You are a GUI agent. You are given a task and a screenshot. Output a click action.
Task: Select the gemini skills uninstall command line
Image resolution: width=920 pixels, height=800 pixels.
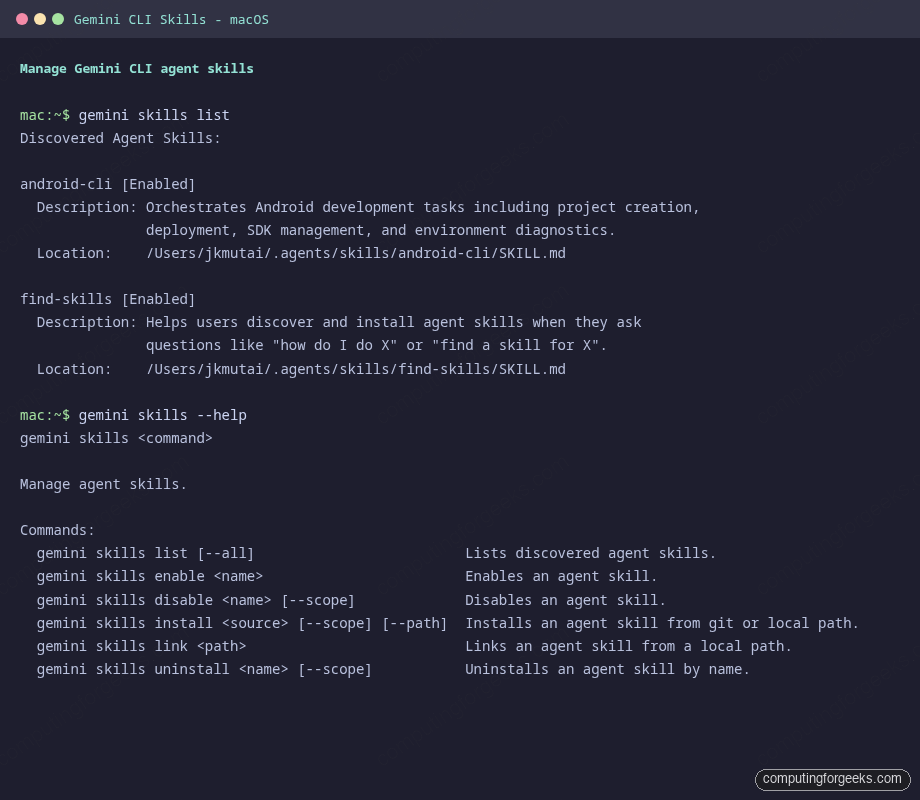point(204,669)
